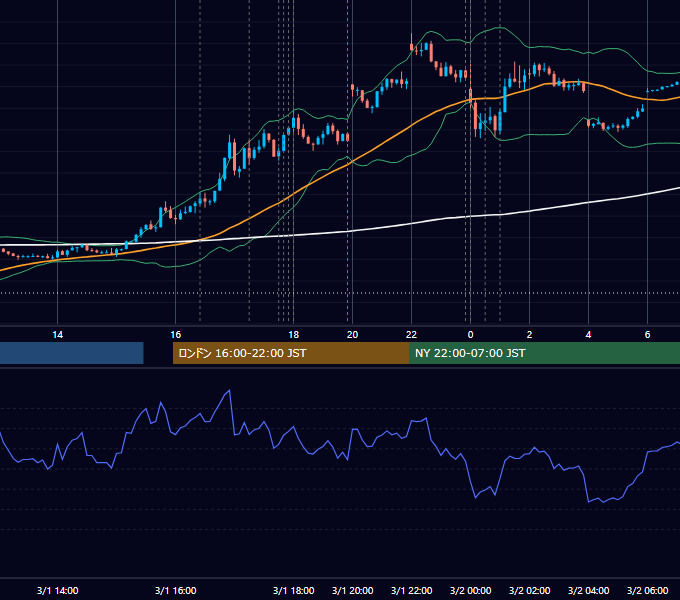Click hour label 16 on upper axis
Viewport: 680px width, 600px height.
point(176,335)
